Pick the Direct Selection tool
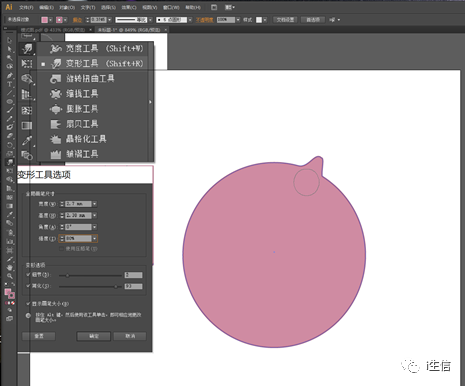Image resolution: width=465 pixels, height=386 pixels. click(x=10, y=49)
